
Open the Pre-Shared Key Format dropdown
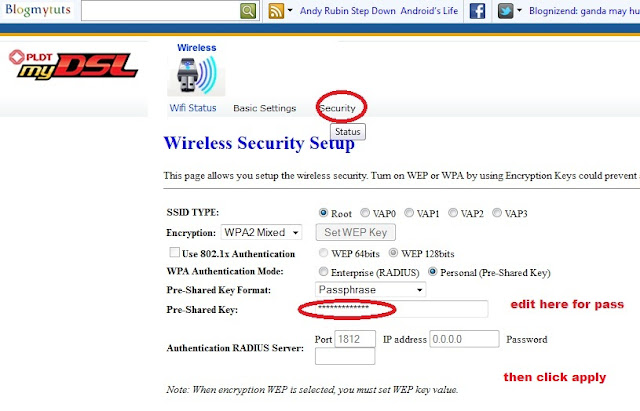371,290
